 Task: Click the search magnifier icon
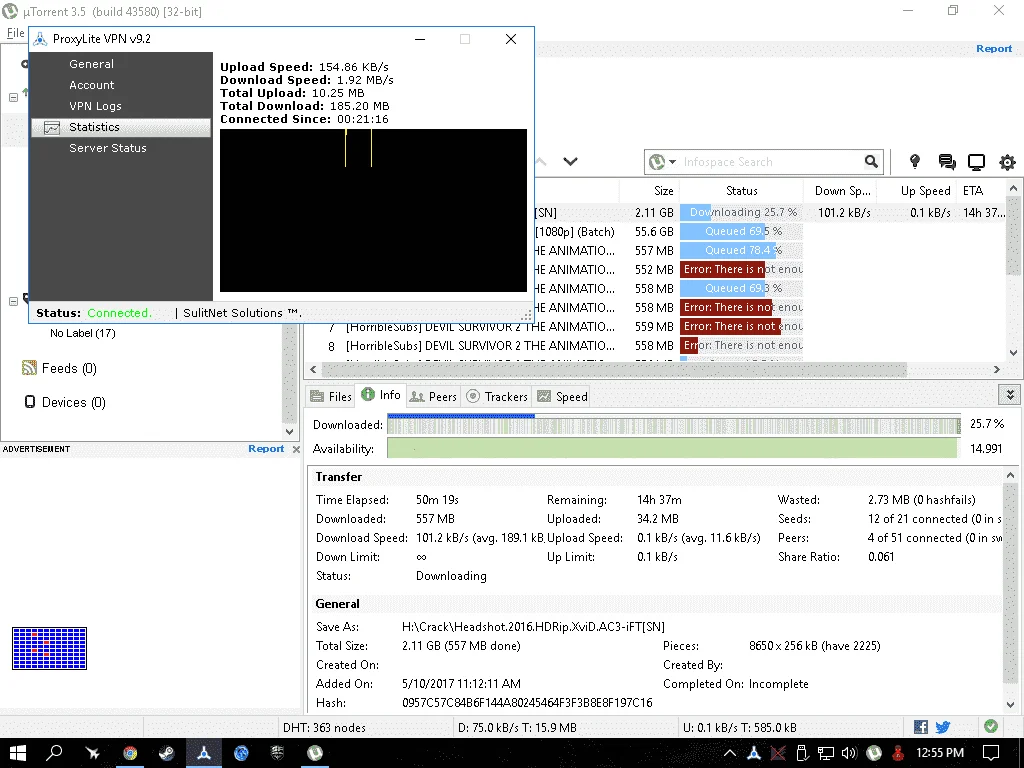(x=871, y=161)
